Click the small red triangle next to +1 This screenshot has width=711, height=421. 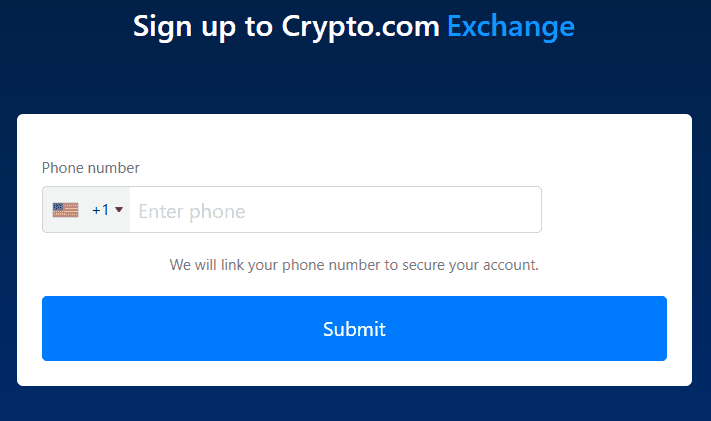tap(119, 210)
